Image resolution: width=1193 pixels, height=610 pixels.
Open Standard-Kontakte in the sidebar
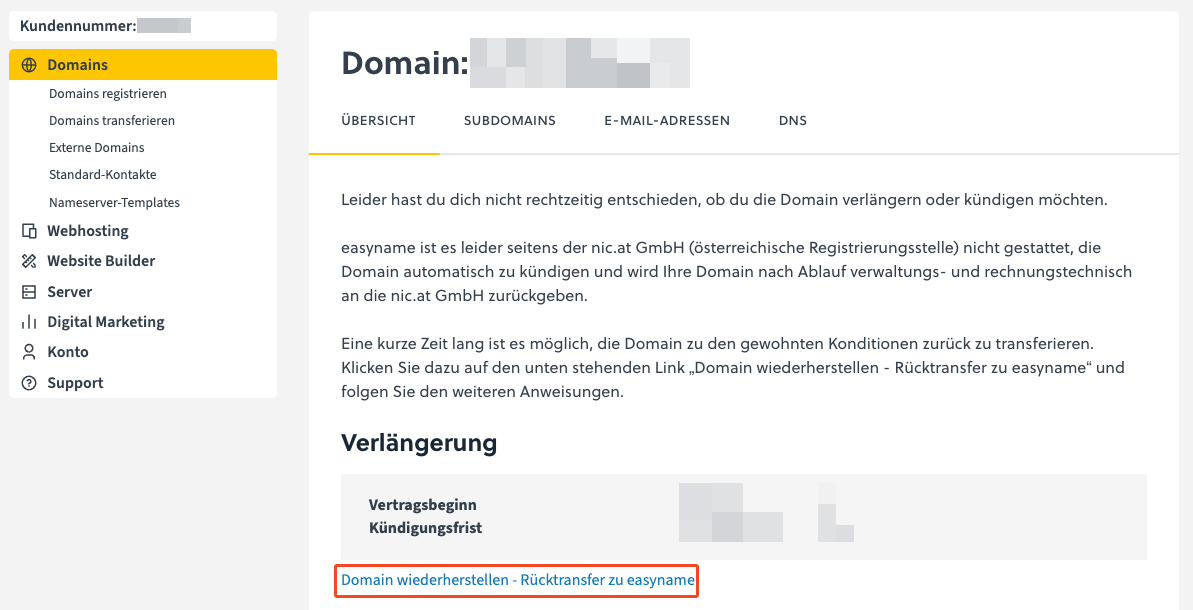(103, 175)
